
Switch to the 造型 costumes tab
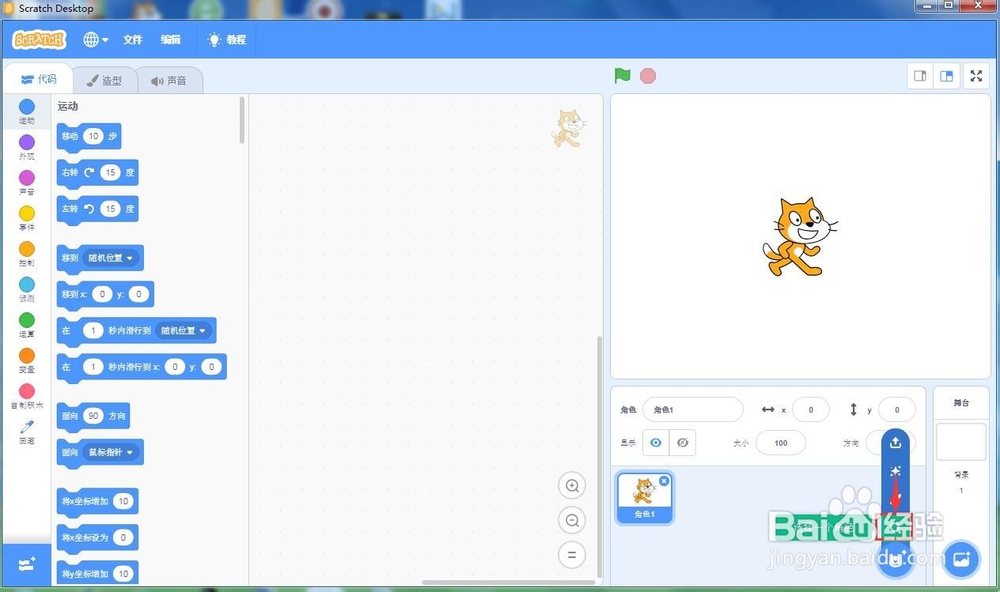pos(104,80)
